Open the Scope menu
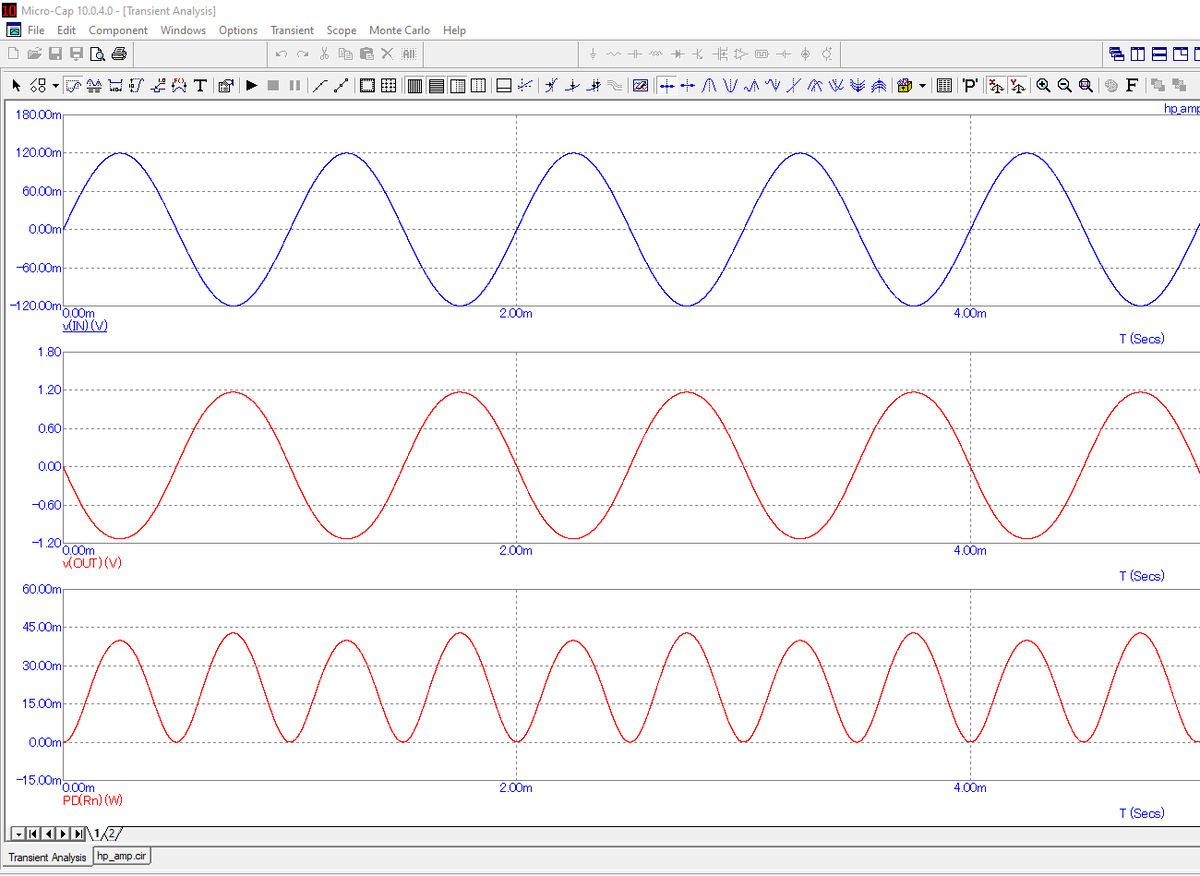The height and width of the screenshot is (876, 1200). [x=341, y=30]
